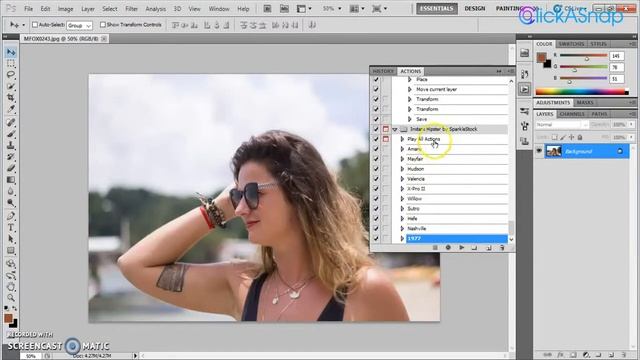Select the Move tool

tap(11, 52)
